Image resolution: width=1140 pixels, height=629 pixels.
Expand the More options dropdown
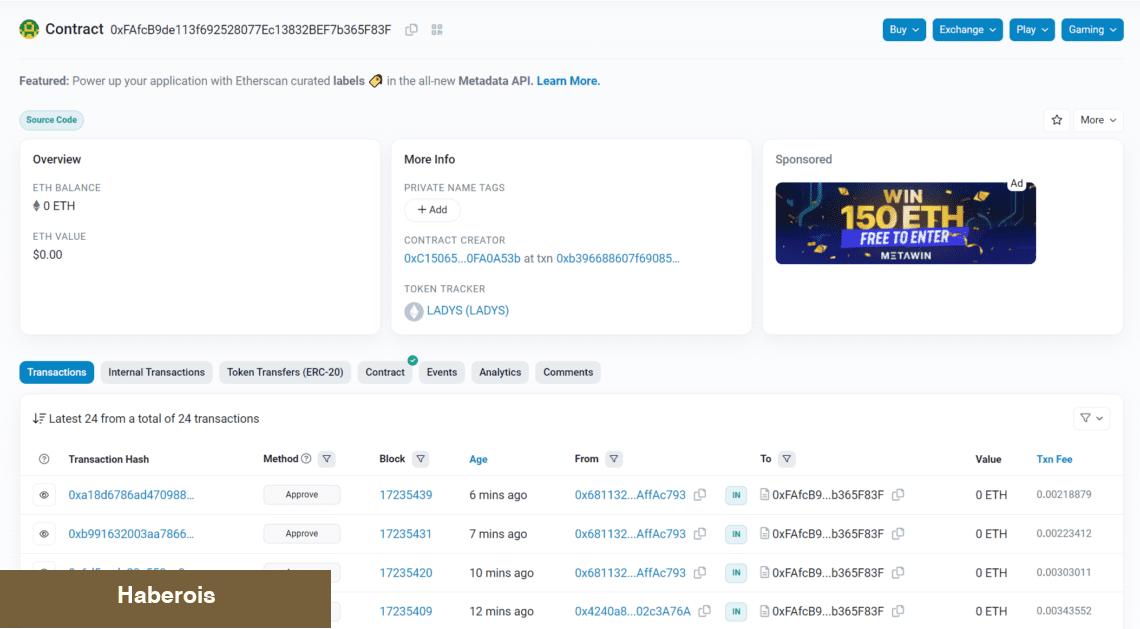[x=1098, y=120]
